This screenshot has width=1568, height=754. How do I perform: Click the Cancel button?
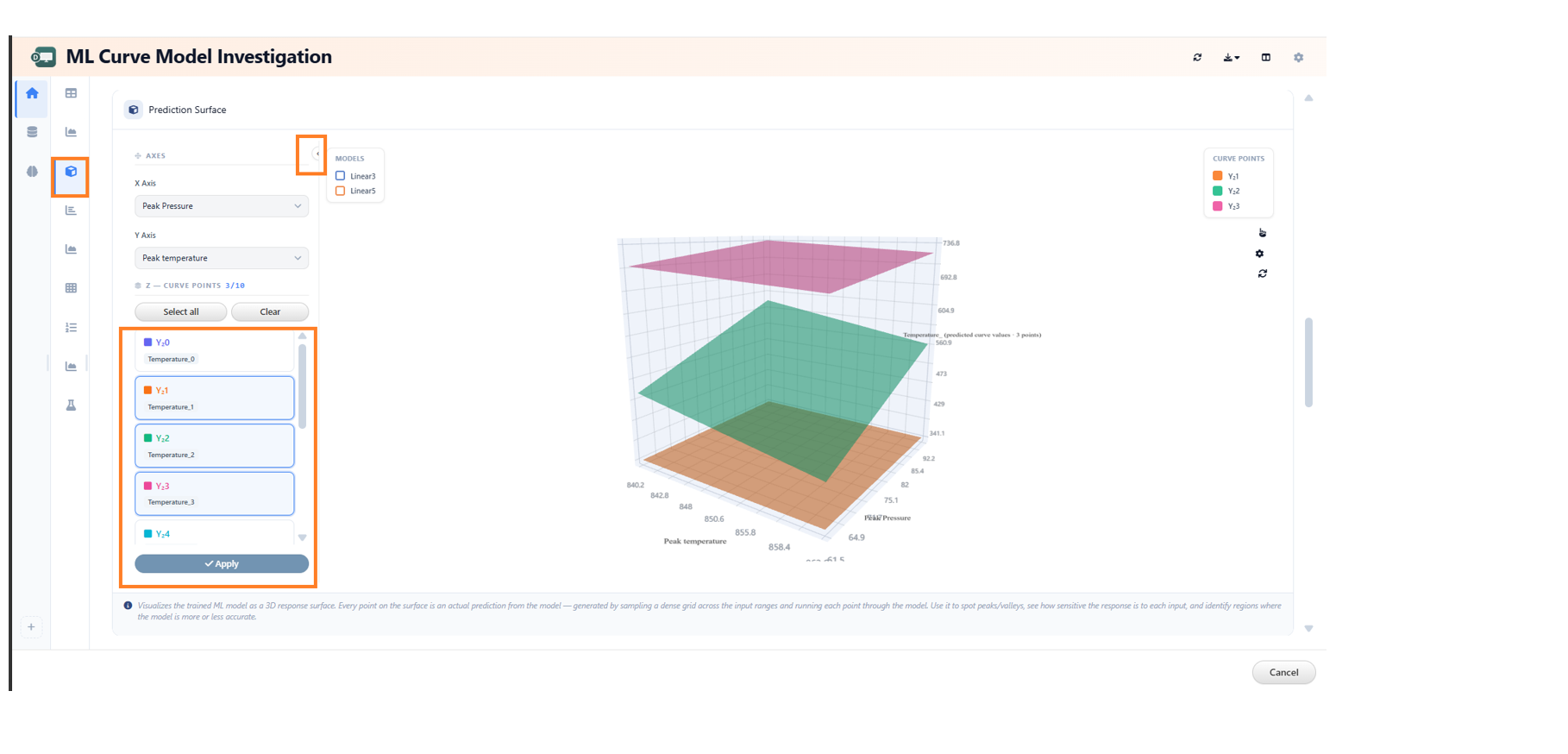point(1283,673)
